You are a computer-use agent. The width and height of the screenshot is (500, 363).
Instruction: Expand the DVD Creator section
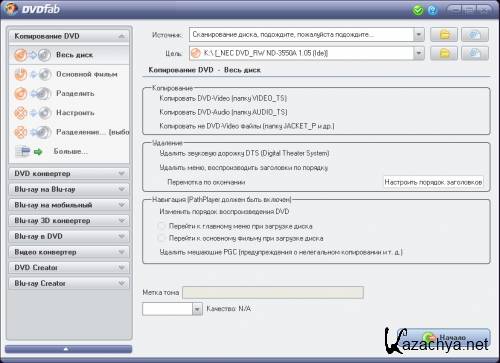coord(69,268)
